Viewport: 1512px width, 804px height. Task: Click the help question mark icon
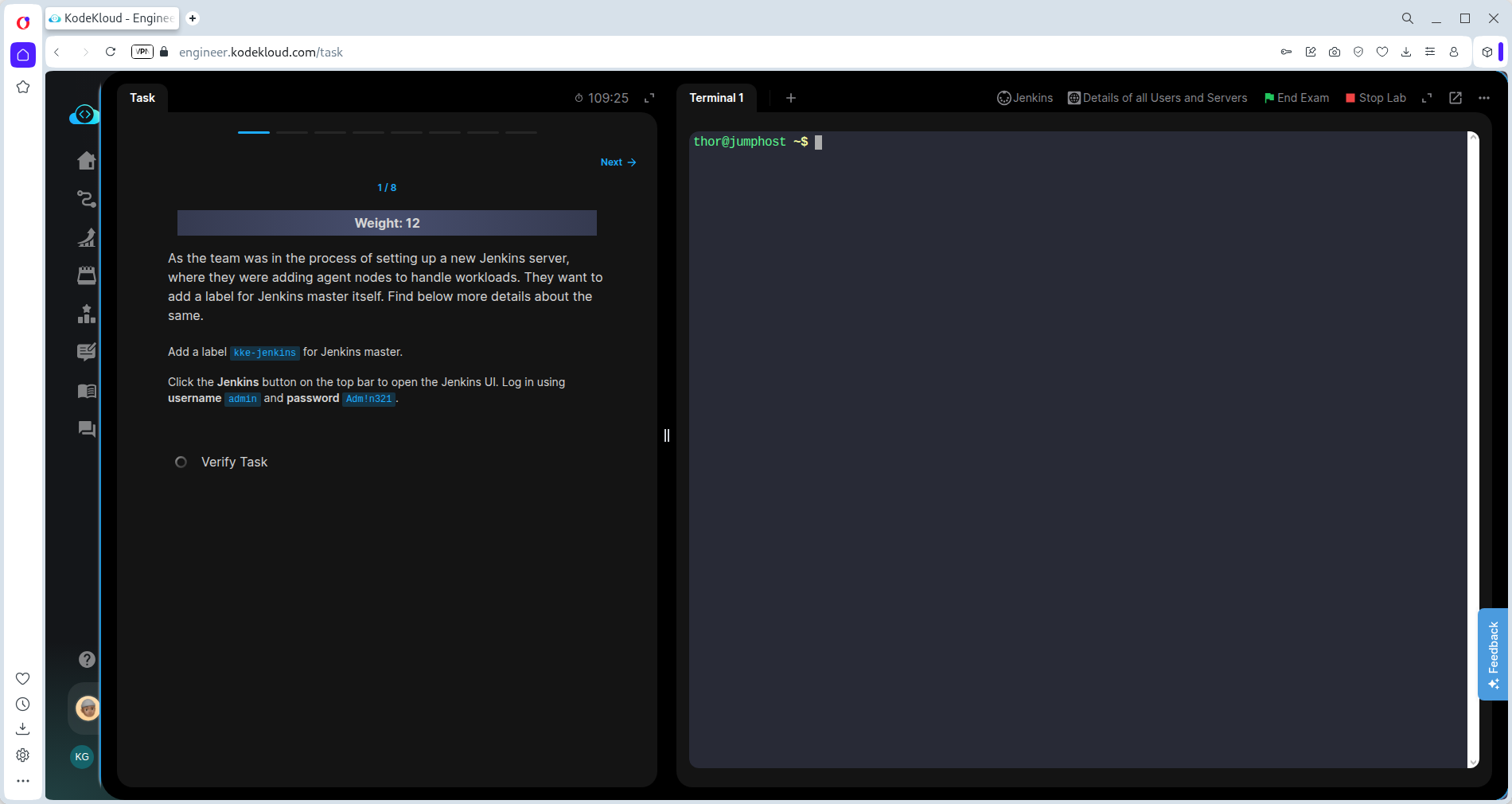pyautogui.click(x=87, y=659)
